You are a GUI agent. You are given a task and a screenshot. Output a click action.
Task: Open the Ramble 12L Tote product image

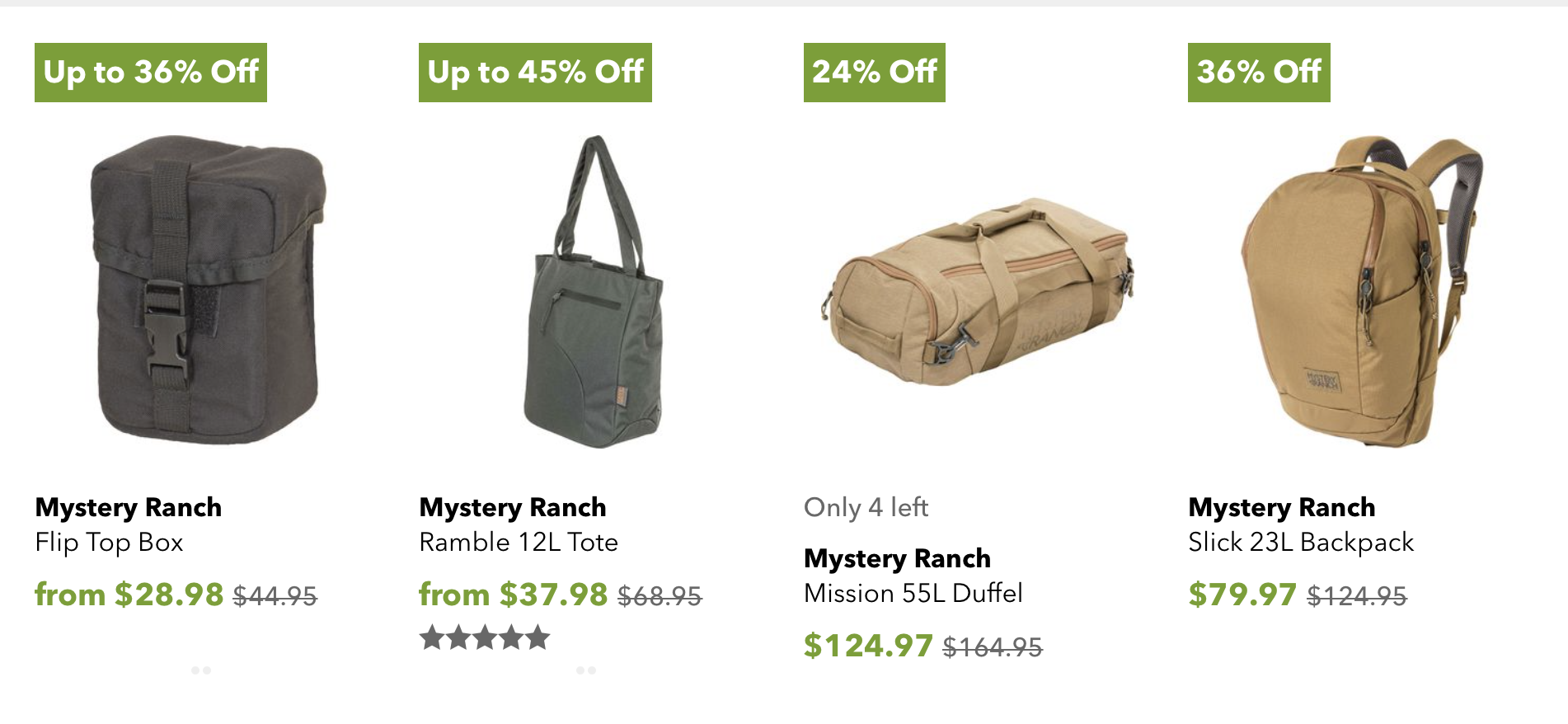coord(593,292)
